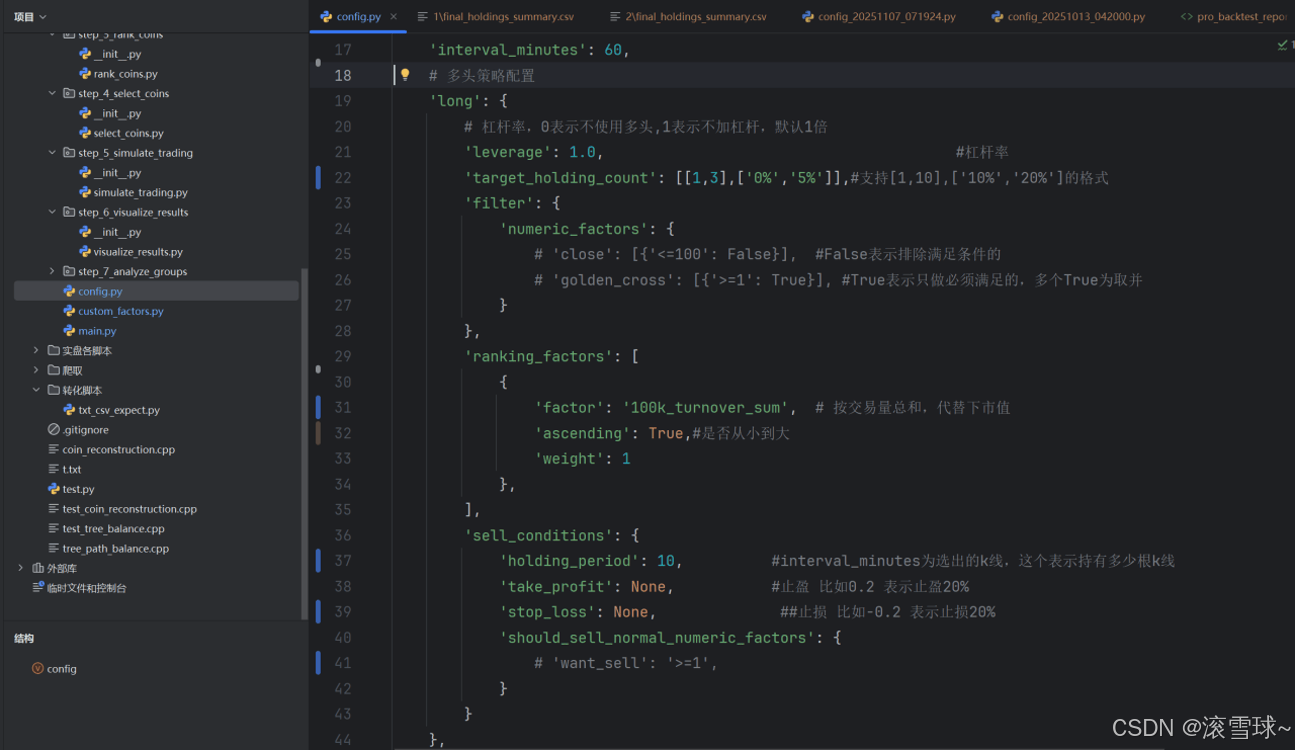The width and height of the screenshot is (1296, 750).
Task: Open the 项目 view dropdown
Action: coord(31,17)
